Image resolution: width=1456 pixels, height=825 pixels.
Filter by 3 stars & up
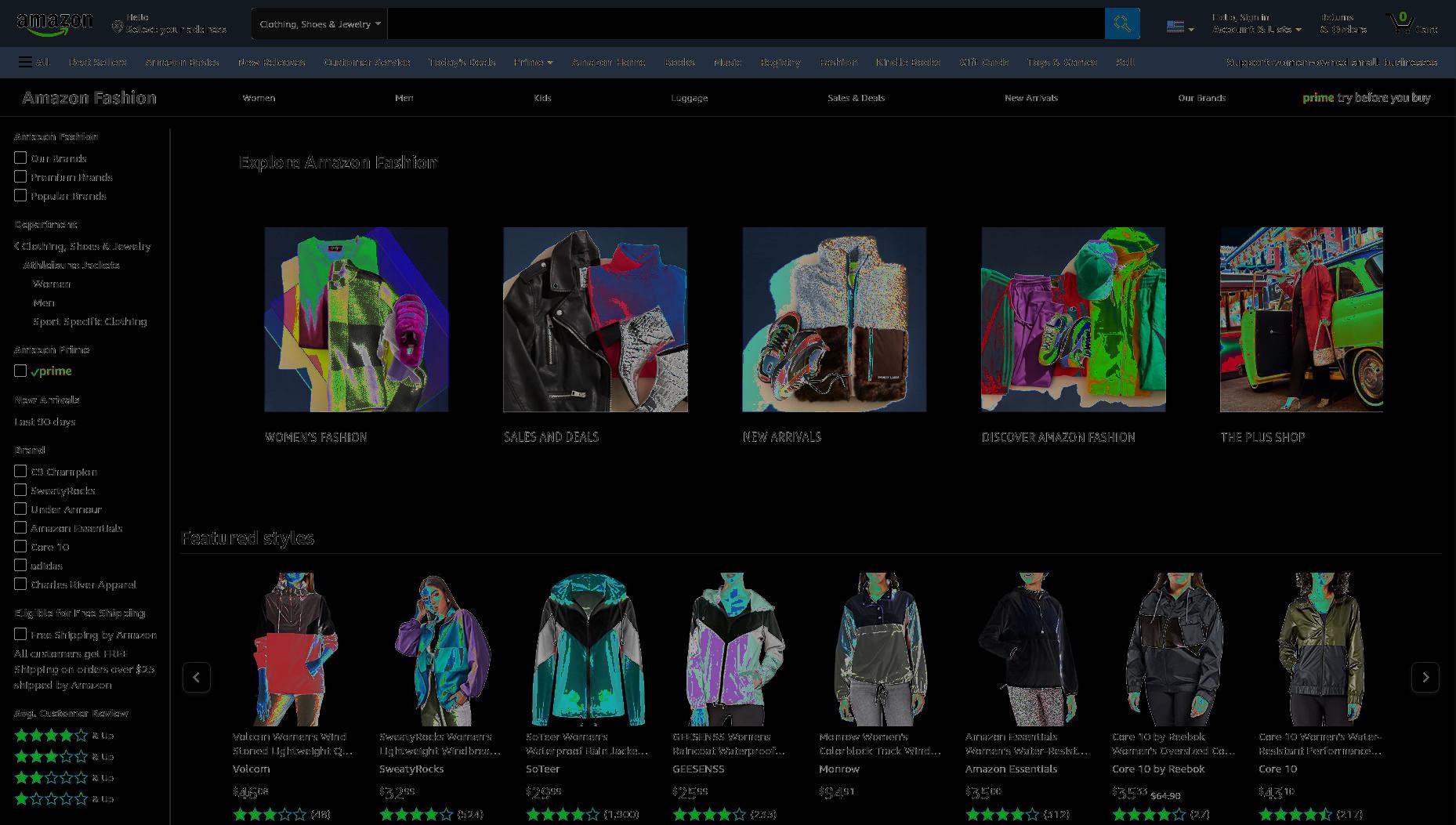(x=64, y=756)
